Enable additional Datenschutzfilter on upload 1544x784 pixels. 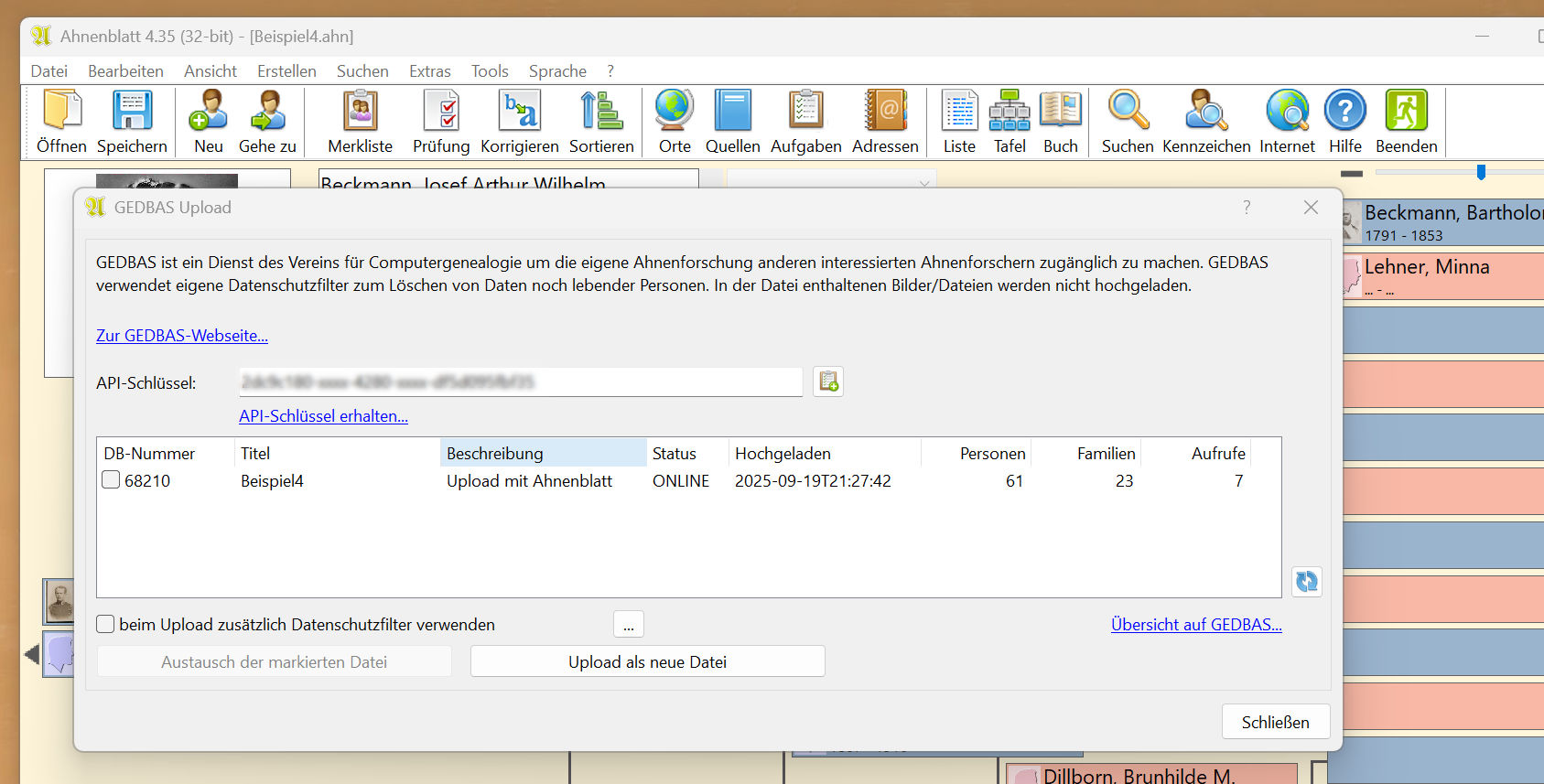point(106,625)
